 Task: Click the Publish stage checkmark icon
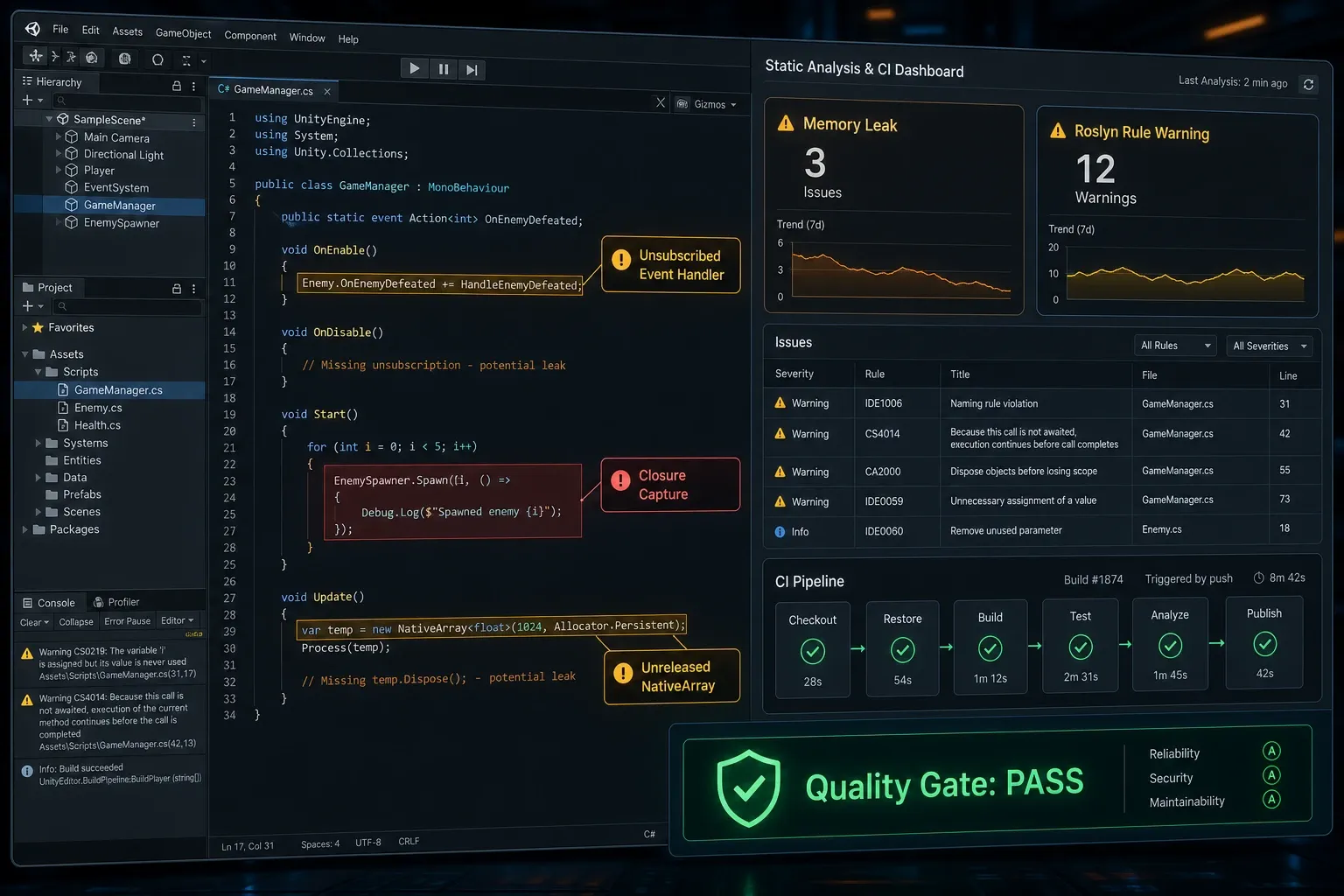click(x=1264, y=645)
